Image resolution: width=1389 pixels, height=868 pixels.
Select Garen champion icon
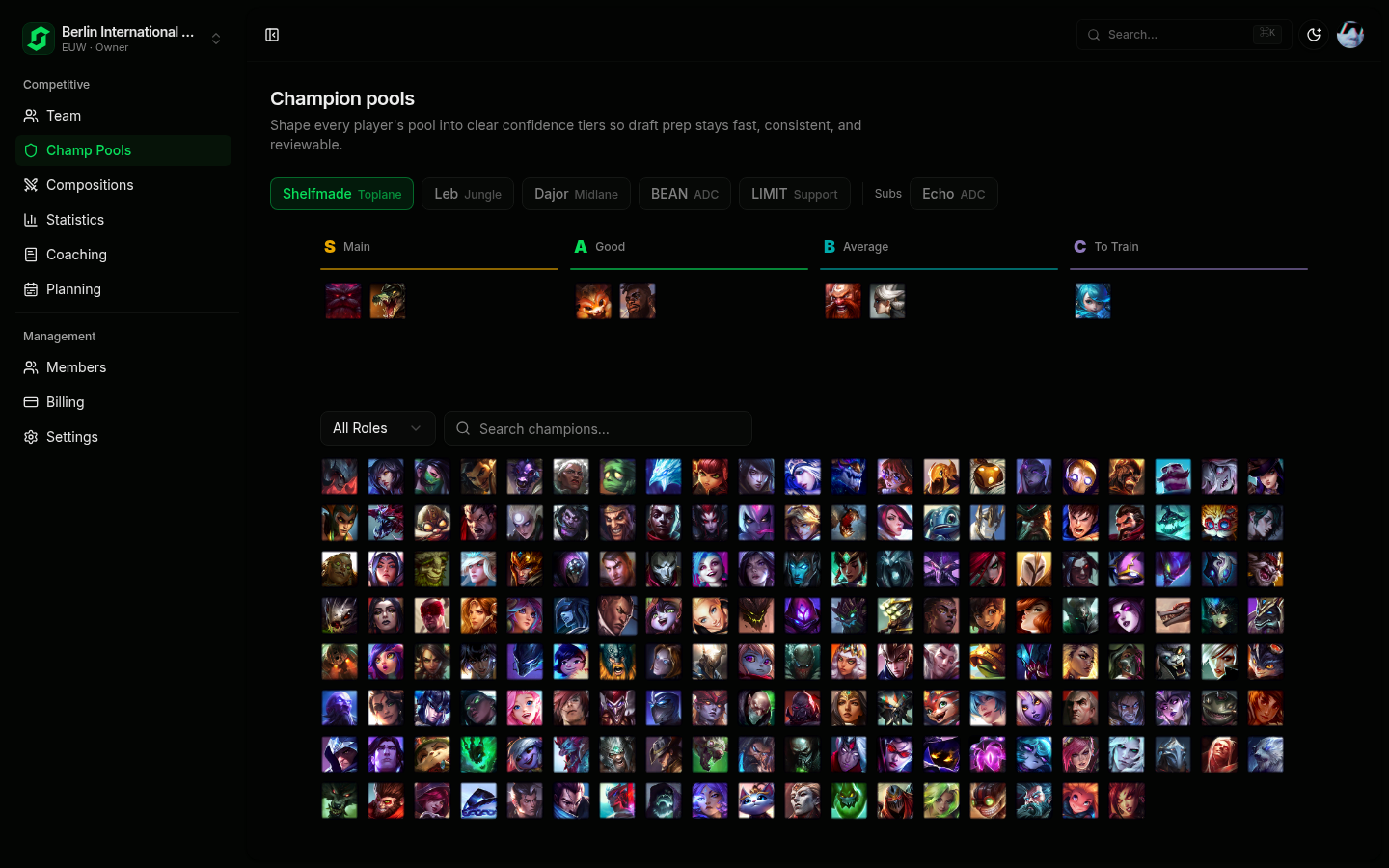click(x=1080, y=523)
